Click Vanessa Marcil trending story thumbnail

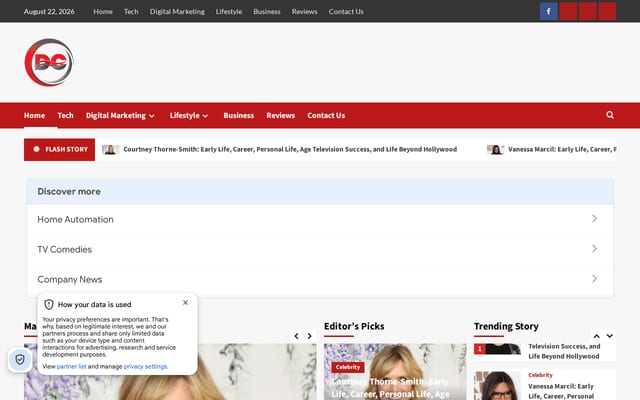coord(498,386)
